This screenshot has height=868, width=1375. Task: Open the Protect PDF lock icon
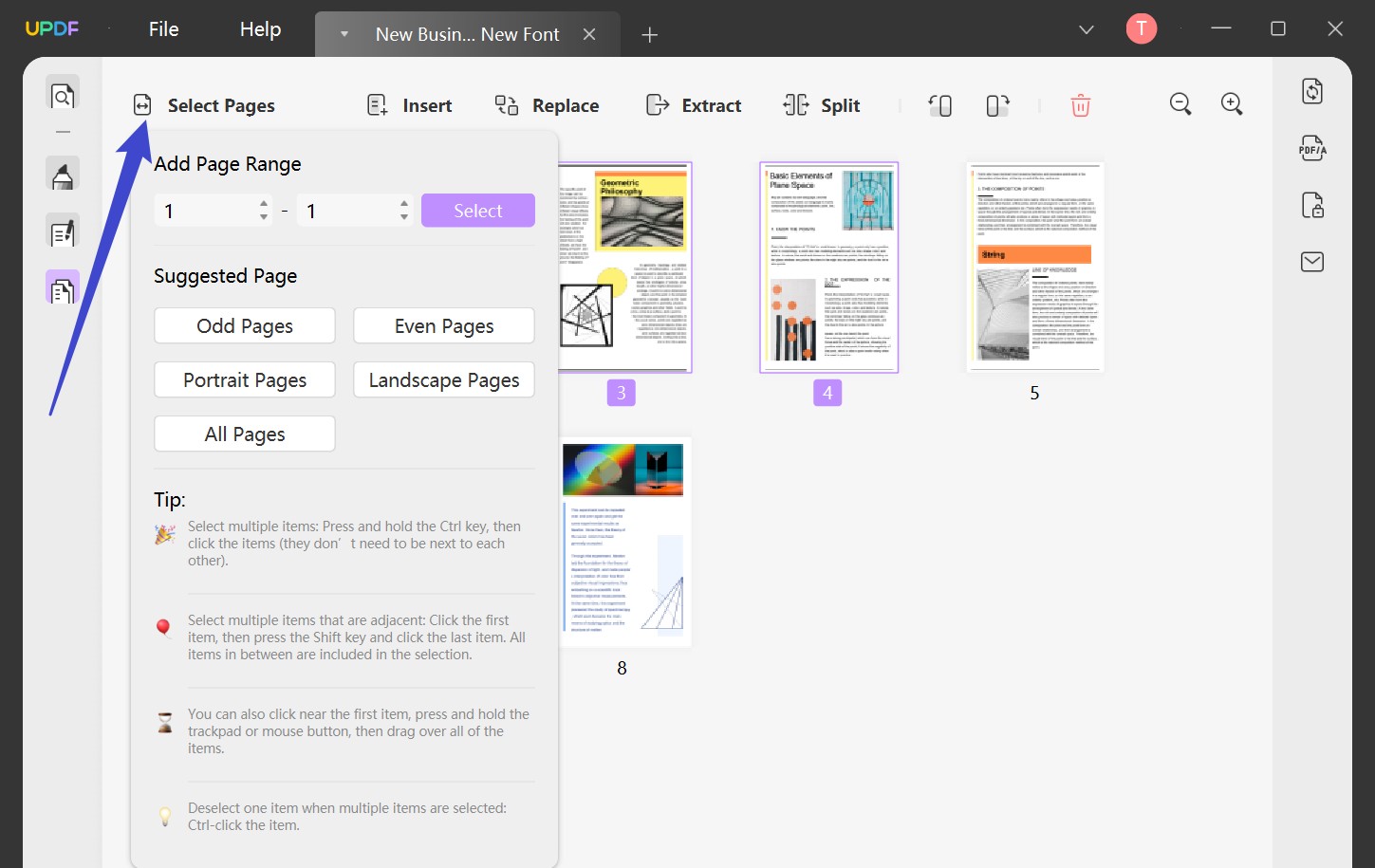(1312, 205)
